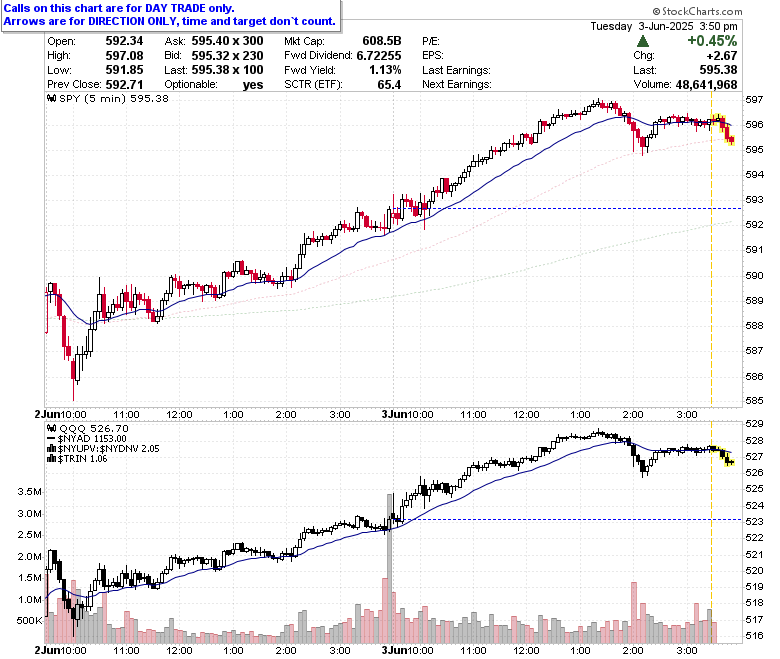Click the SCTR (ETF) value 65.4
780x659 pixels.
[389, 84]
